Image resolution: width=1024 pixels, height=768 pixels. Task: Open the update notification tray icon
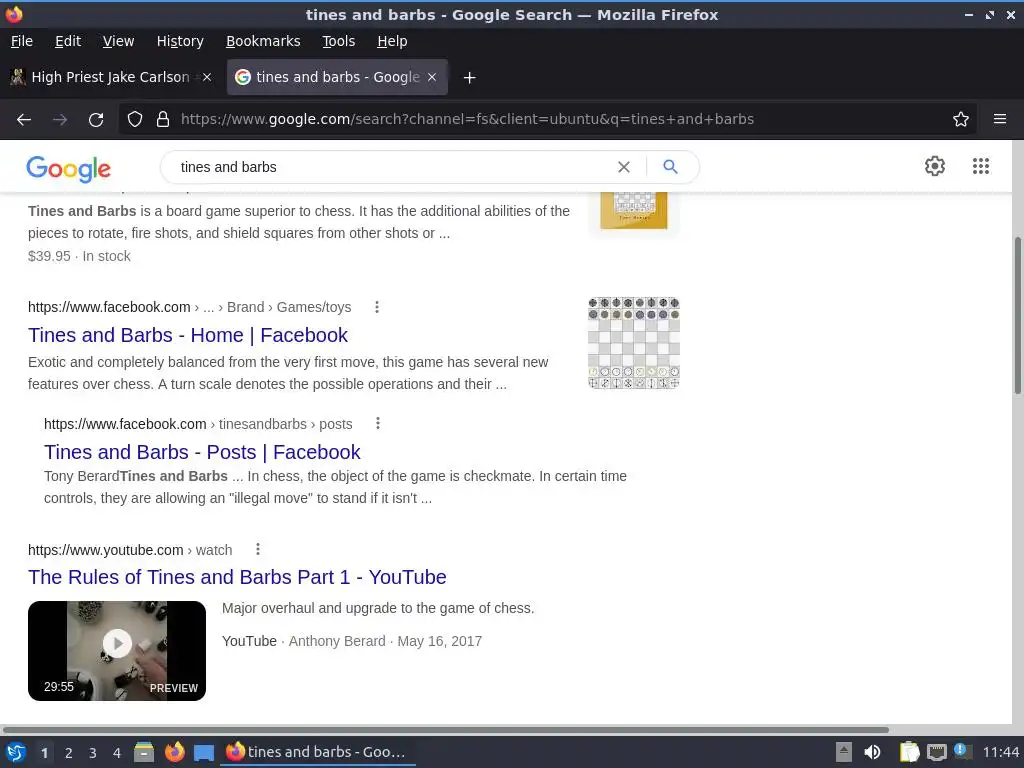[961, 750]
